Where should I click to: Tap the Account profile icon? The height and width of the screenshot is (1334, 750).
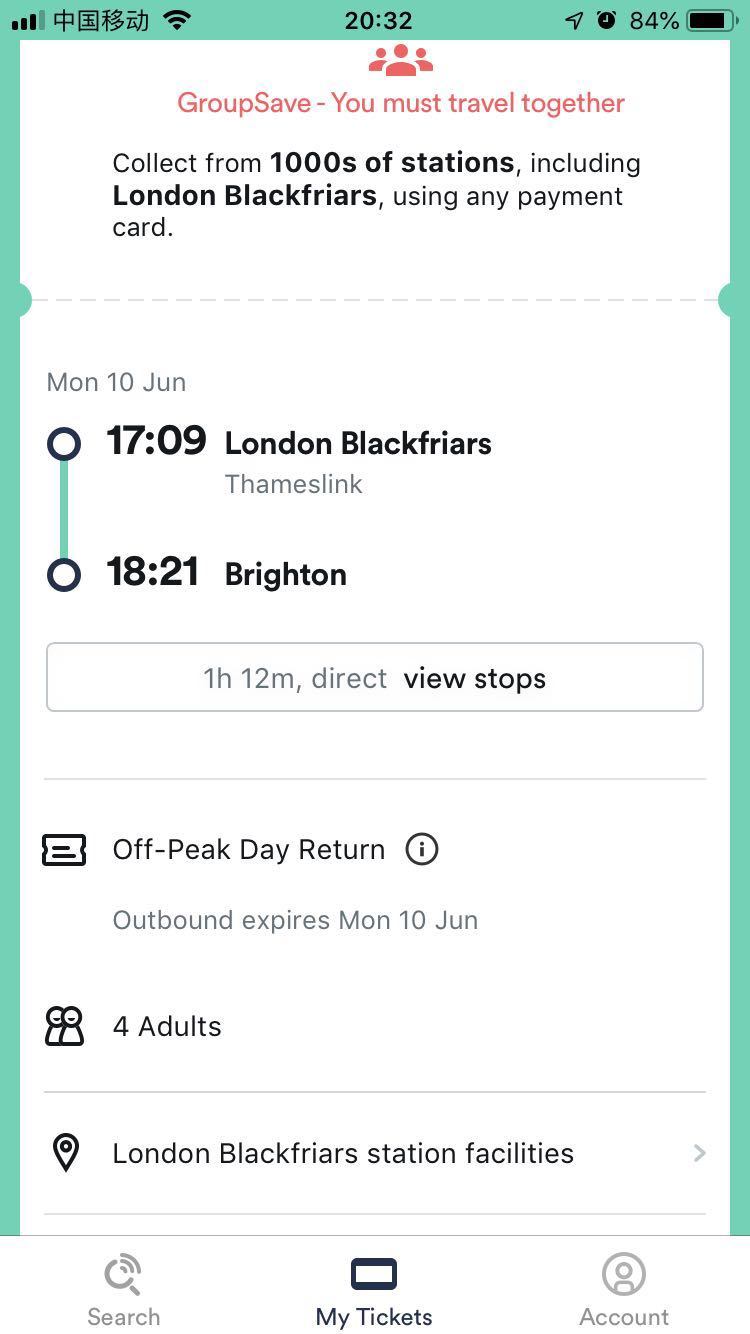click(x=624, y=1274)
